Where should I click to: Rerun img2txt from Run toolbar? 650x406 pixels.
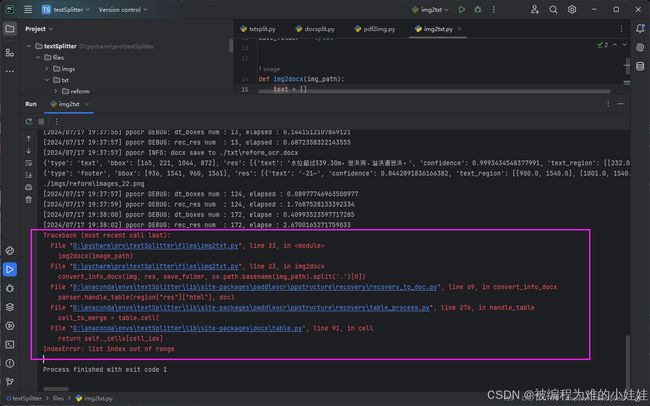(x=29, y=122)
